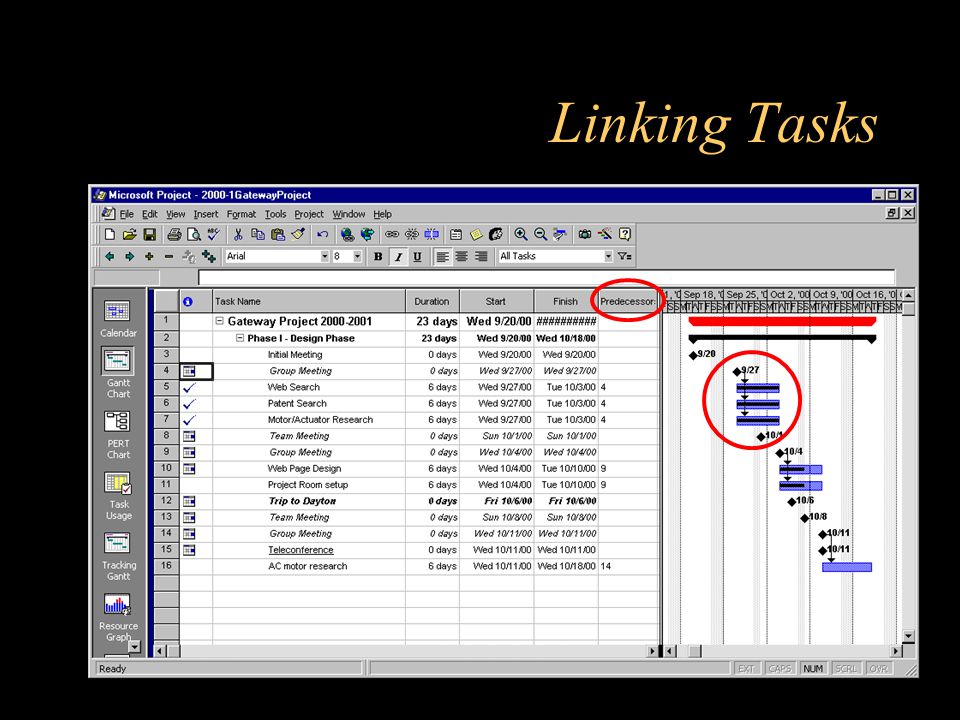Click the Undo arrow icon
The width and height of the screenshot is (960, 720).
coord(323,234)
